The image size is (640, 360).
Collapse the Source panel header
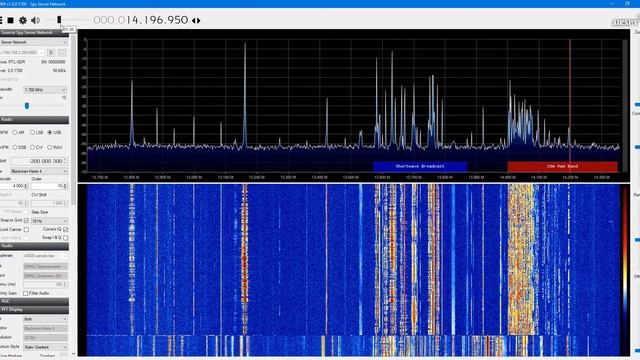tap(34, 33)
